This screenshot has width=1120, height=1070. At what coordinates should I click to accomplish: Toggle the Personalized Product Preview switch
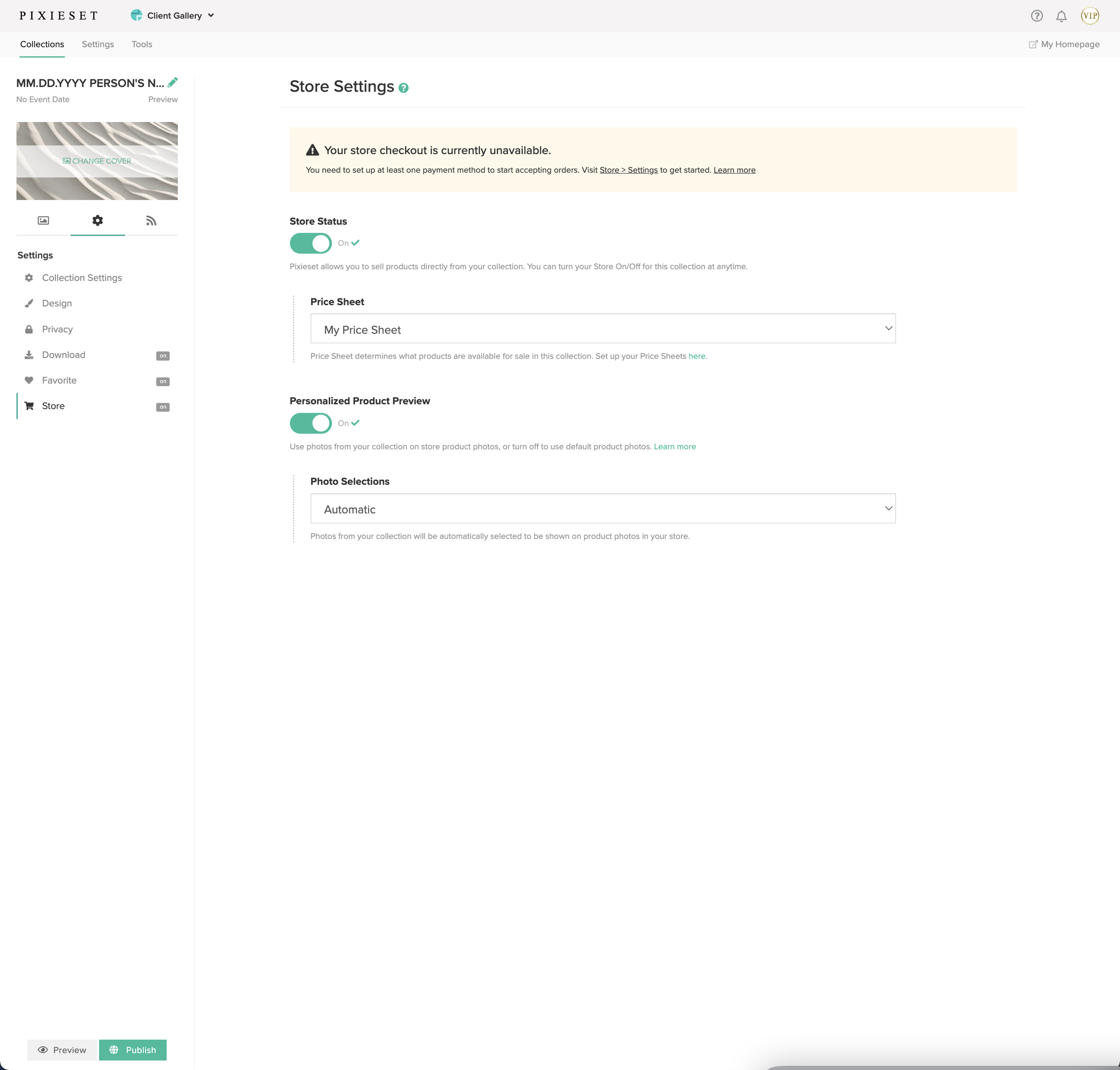311,423
